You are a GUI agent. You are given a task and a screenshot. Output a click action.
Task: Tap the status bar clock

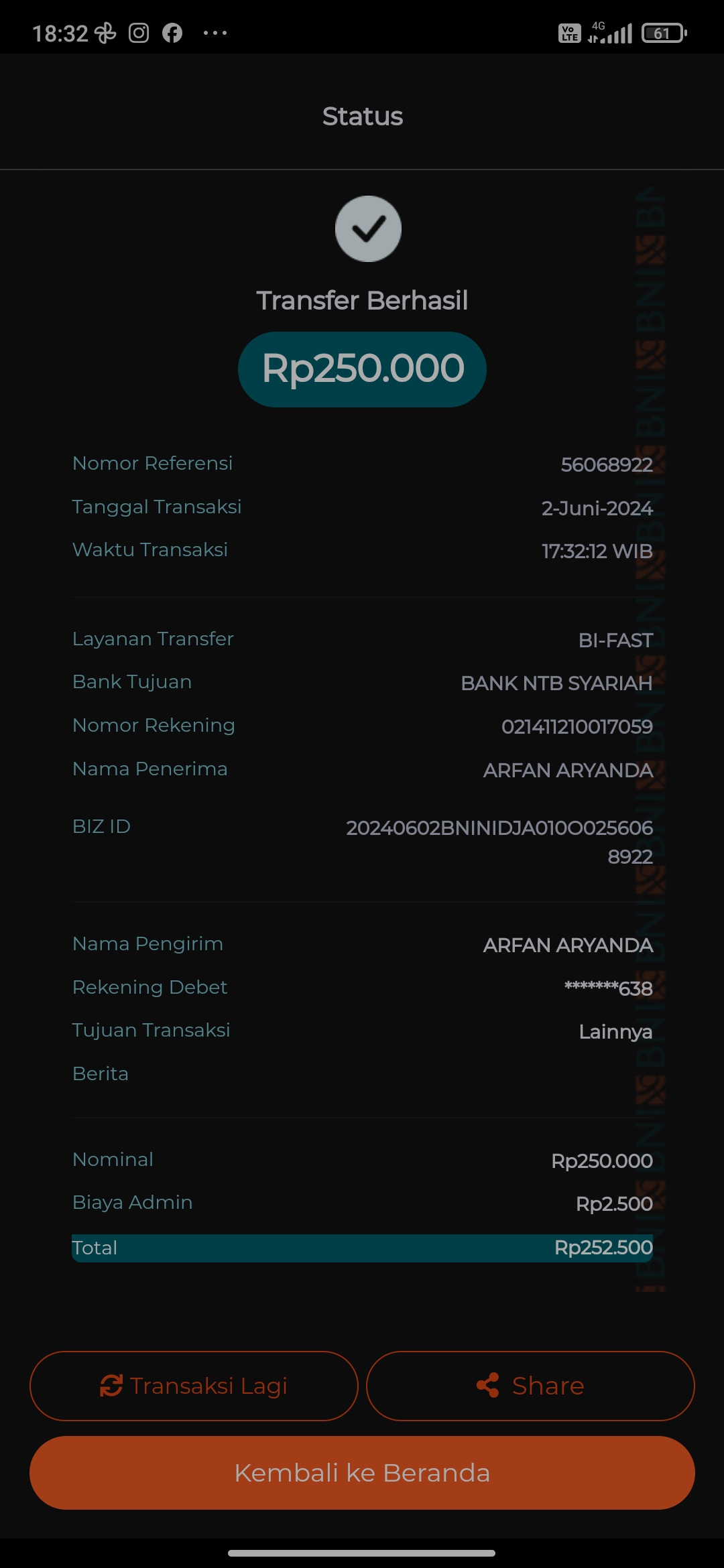(x=60, y=33)
